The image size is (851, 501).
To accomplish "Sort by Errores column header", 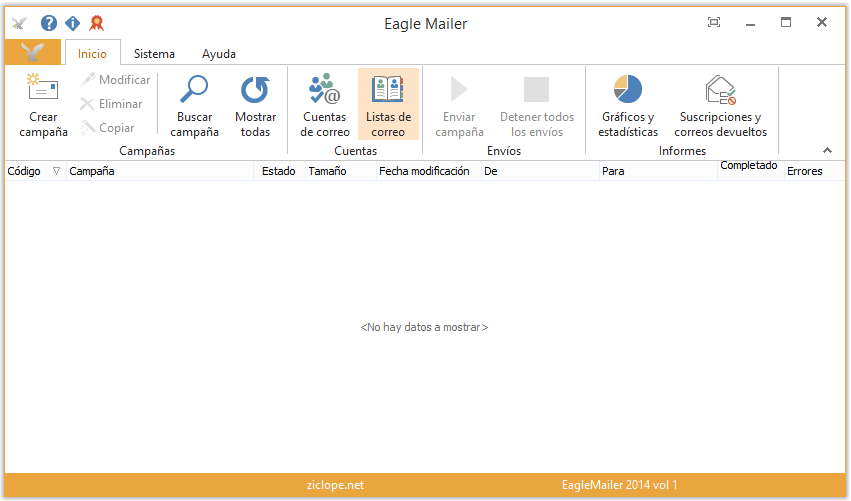I will (814, 171).
